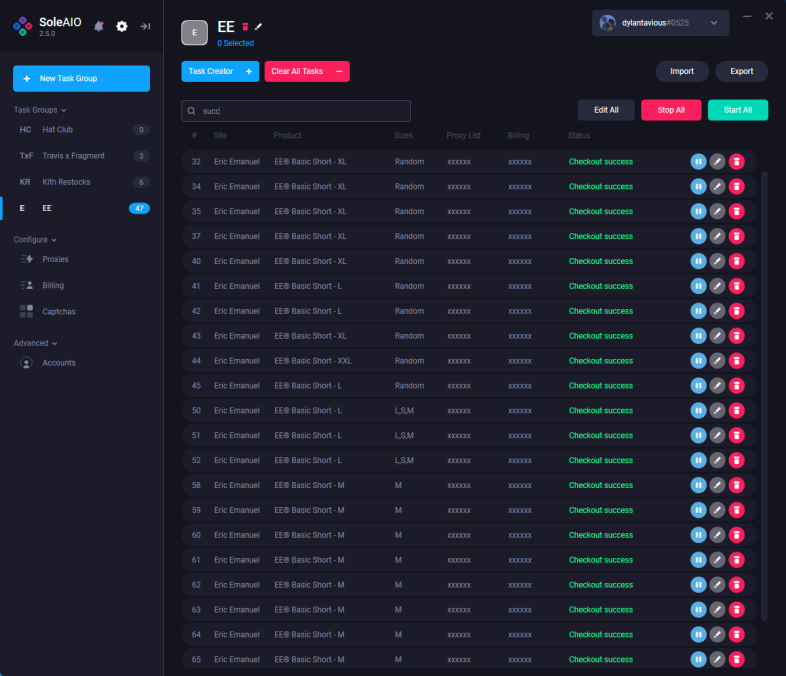Delete task 59
Image resolution: width=786 pixels, height=676 pixels.
(x=736, y=510)
